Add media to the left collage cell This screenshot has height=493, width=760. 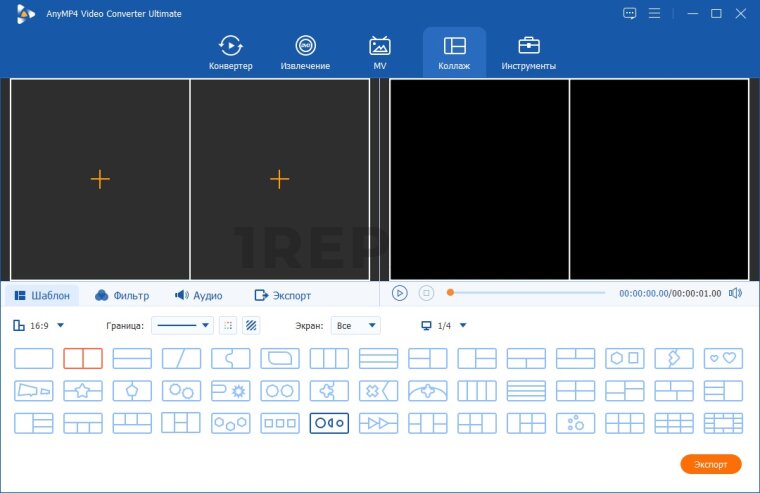[100, 179]
